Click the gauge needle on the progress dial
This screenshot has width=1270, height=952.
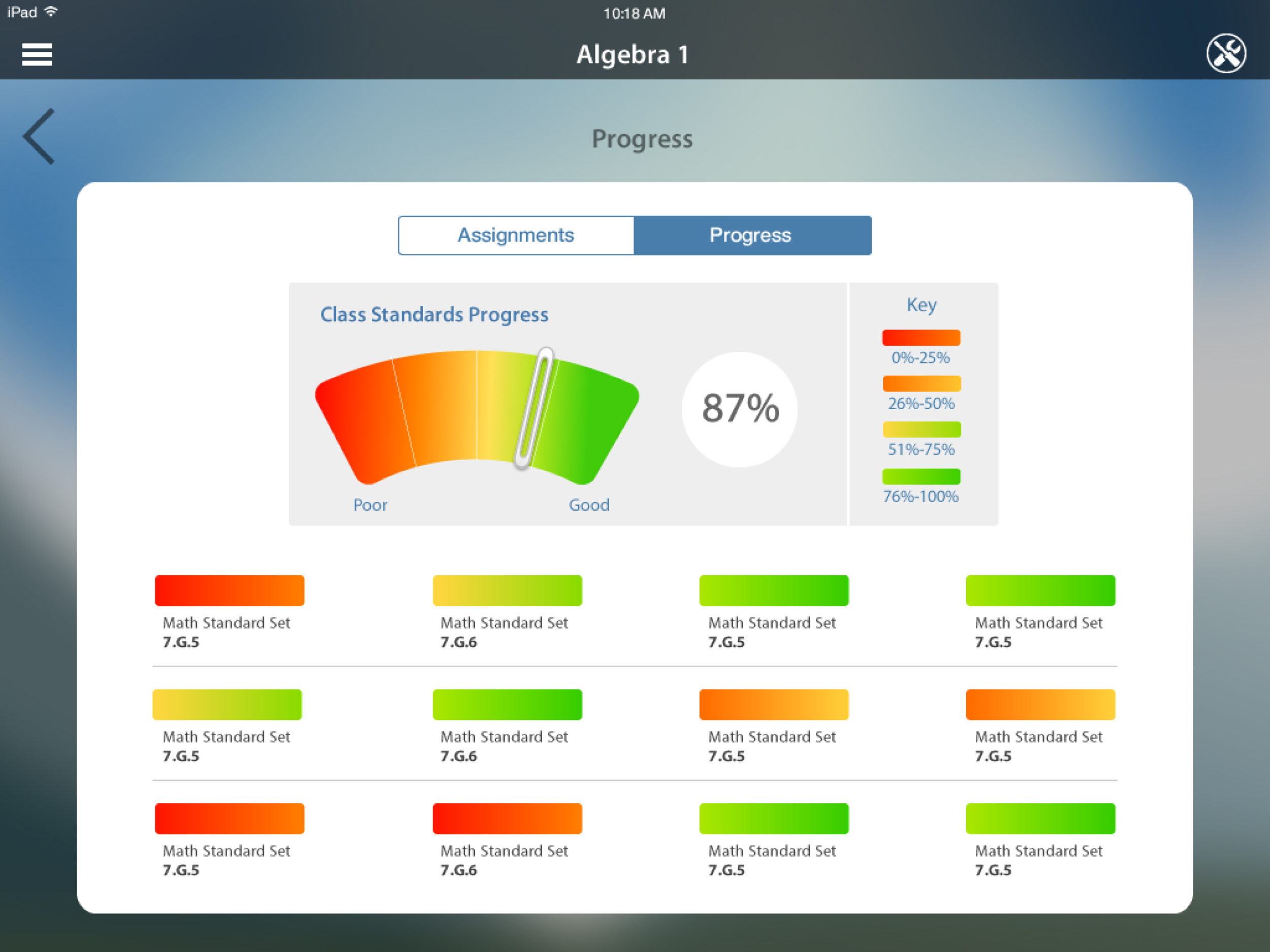534,407
